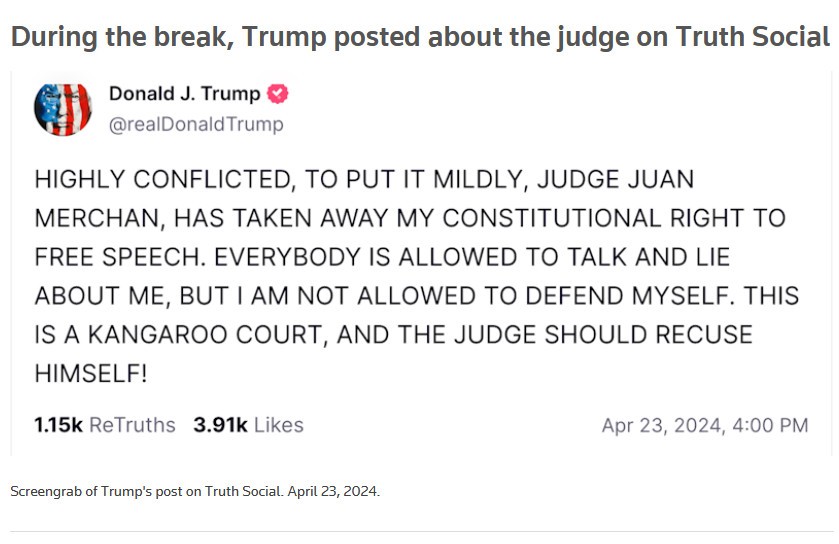The image size is (839, 544).
Task: Click the word MERCHAN in the post
Action: (x=97, y=218)
